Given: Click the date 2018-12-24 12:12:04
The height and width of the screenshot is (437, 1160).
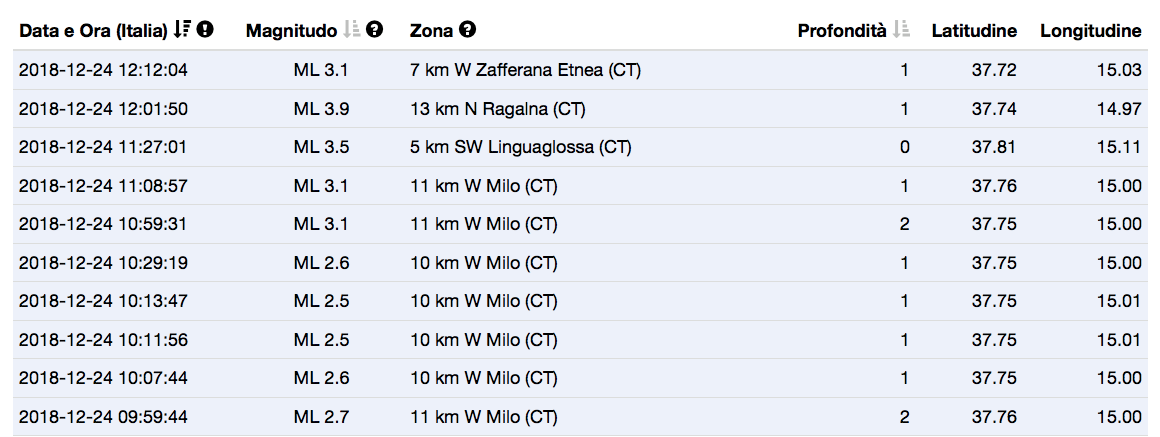Looking at the screenshot, I should coord(103,70).
